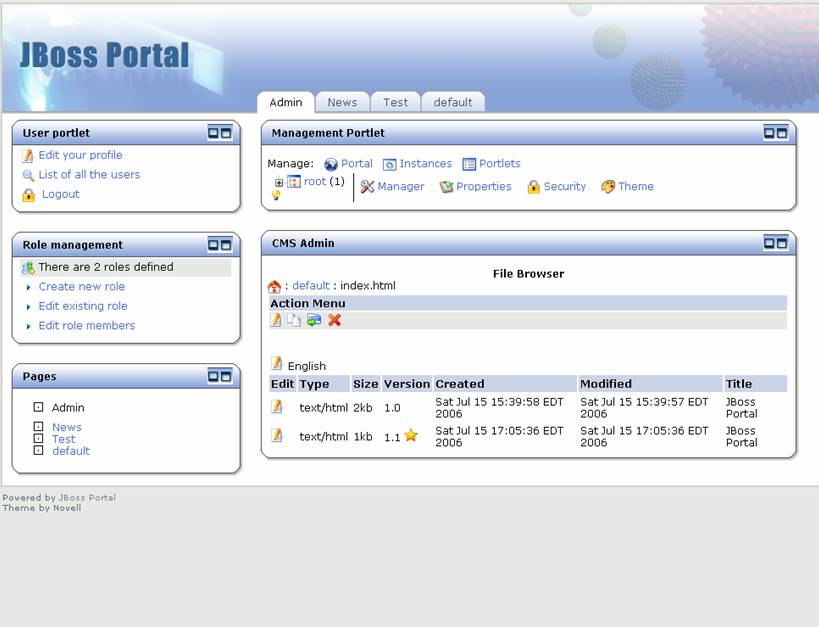
Task: Click the edit pencil icon in Action Menu
Action: (275, 320)
